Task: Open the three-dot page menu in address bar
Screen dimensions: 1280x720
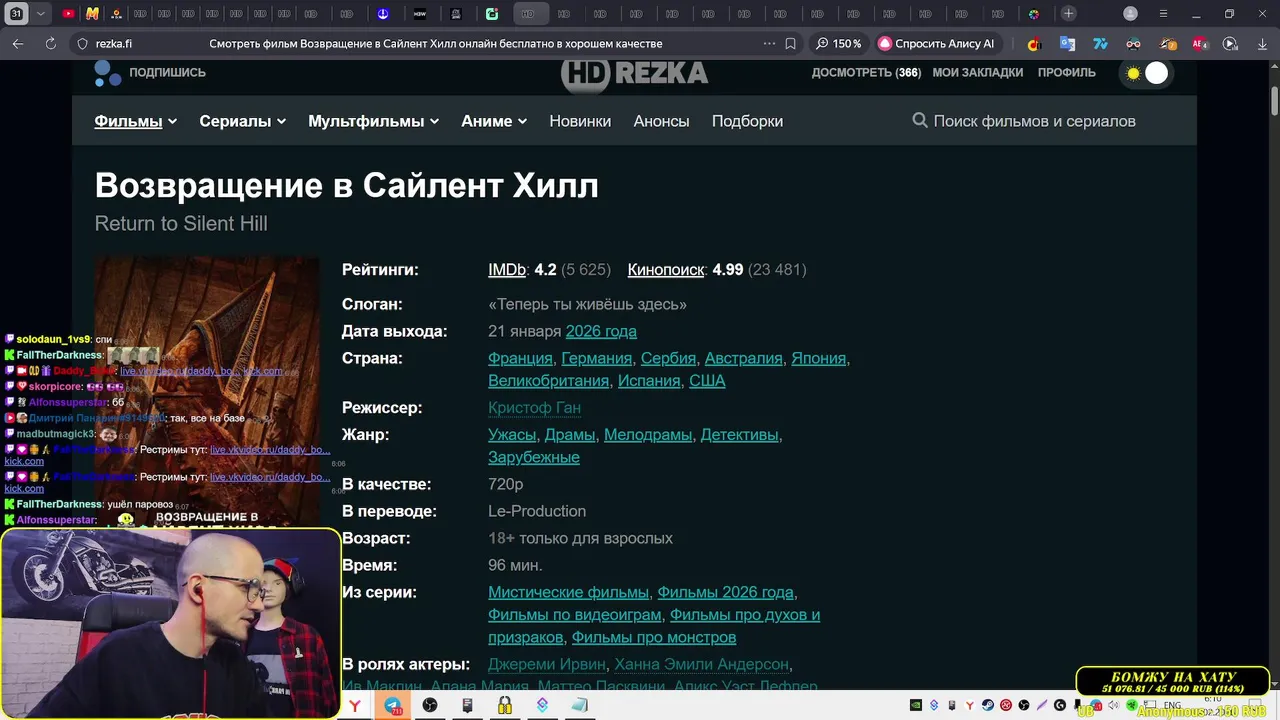Action: coord(768,44)
